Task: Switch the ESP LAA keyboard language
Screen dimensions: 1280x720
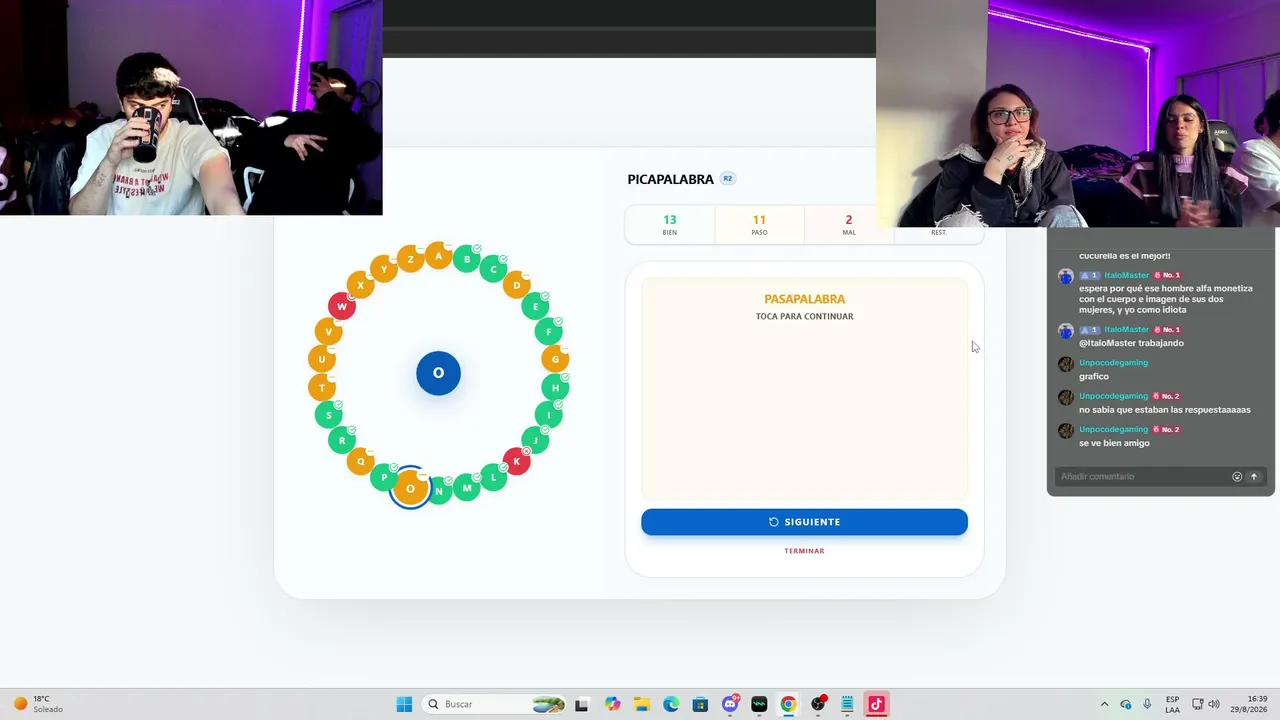Action: click(x=1172, y=704)
